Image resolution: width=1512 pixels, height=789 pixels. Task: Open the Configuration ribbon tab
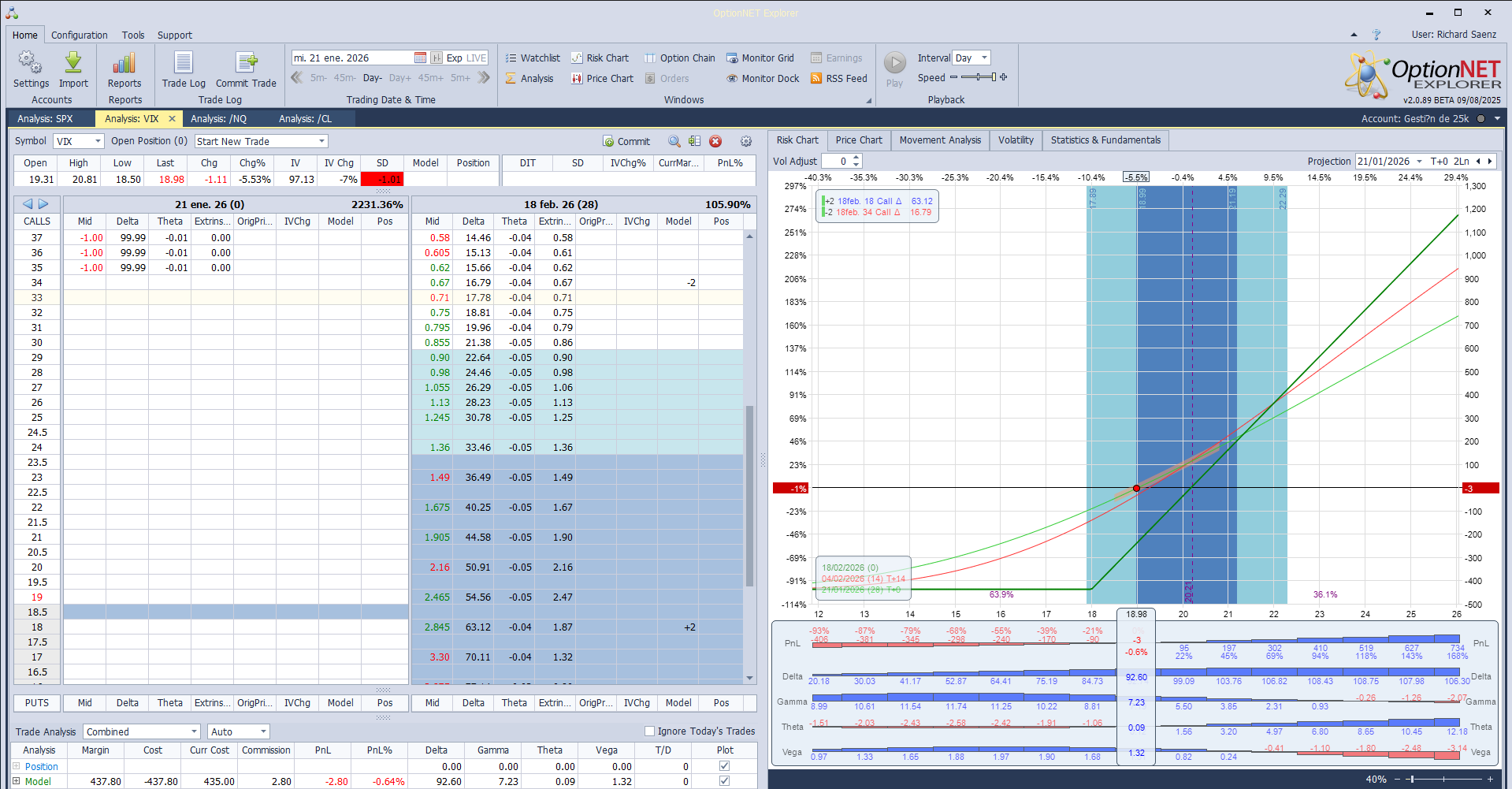[80, 35]
